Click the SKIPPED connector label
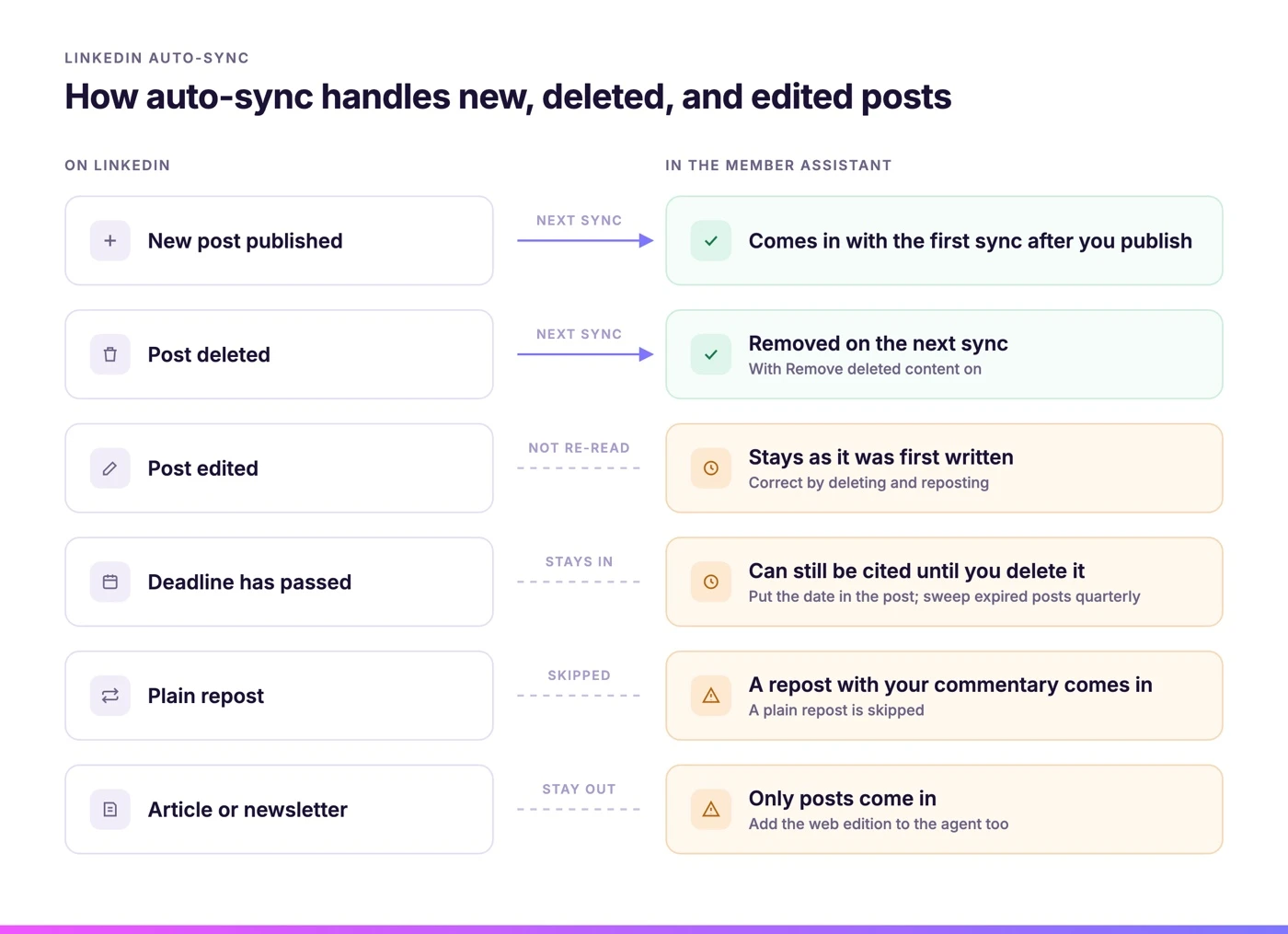 579,675
